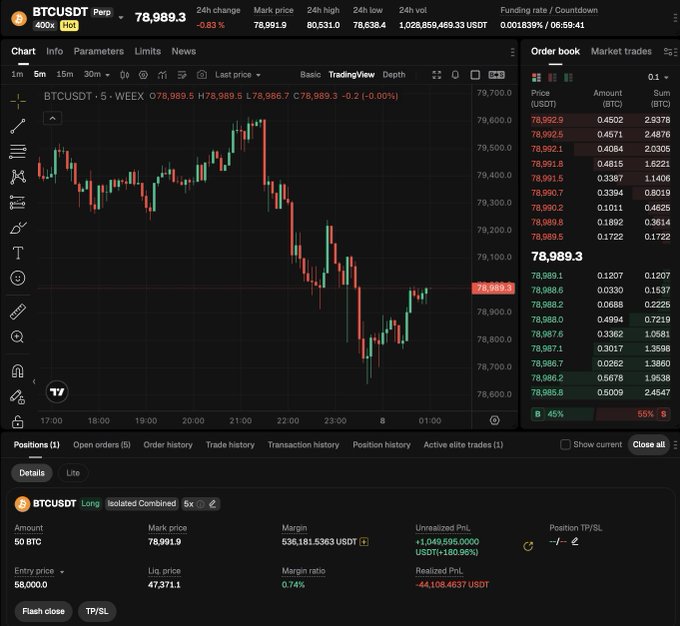Select the crosshair cursor tool
The image size is (680, 626).
[18, 101]
